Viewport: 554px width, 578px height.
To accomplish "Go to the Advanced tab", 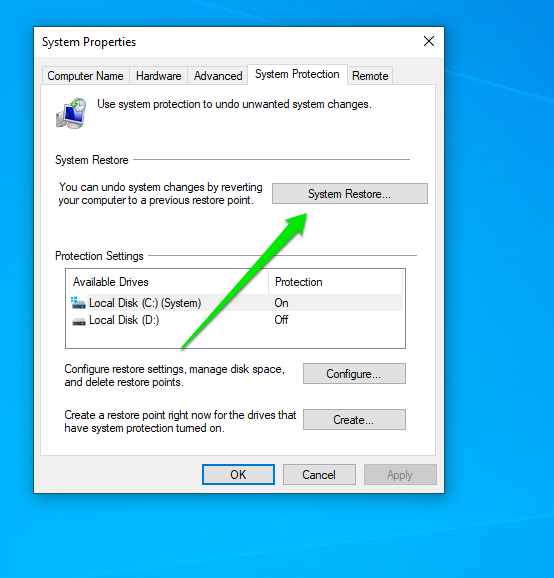I will coord(218,76).
